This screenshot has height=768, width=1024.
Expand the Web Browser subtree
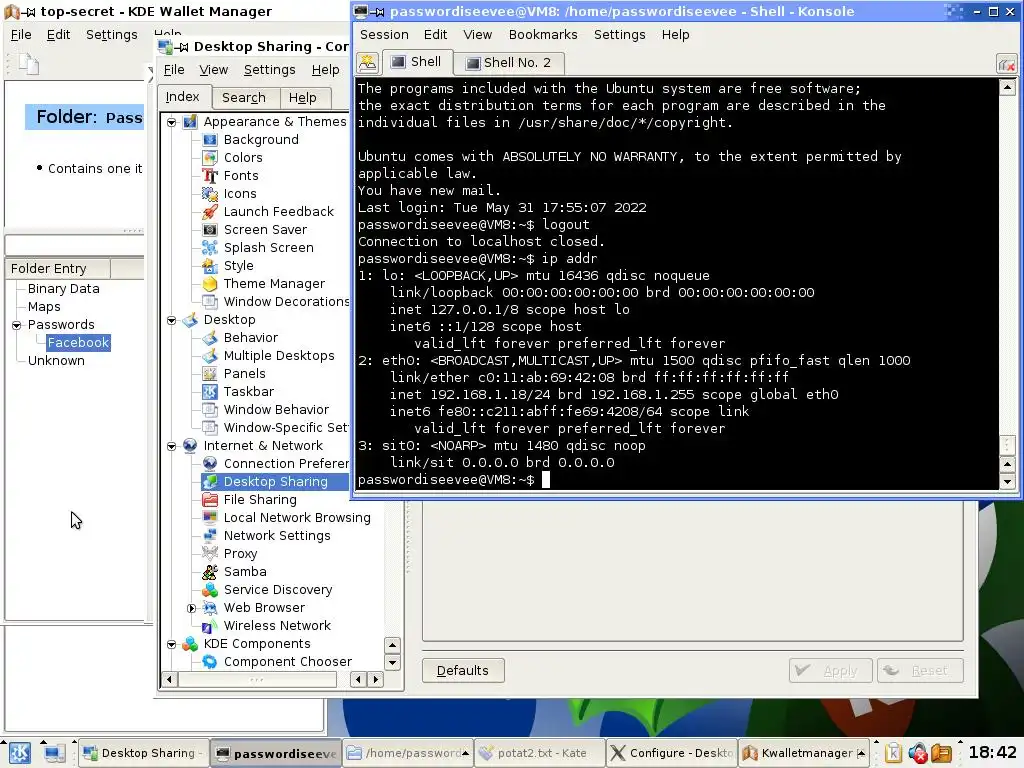191,608
